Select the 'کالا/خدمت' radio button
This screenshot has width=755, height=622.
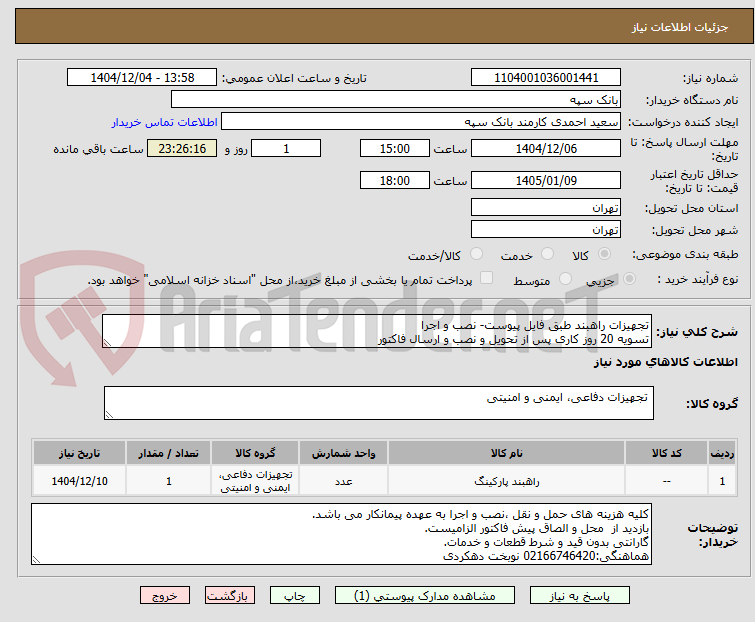coord(476,254)
